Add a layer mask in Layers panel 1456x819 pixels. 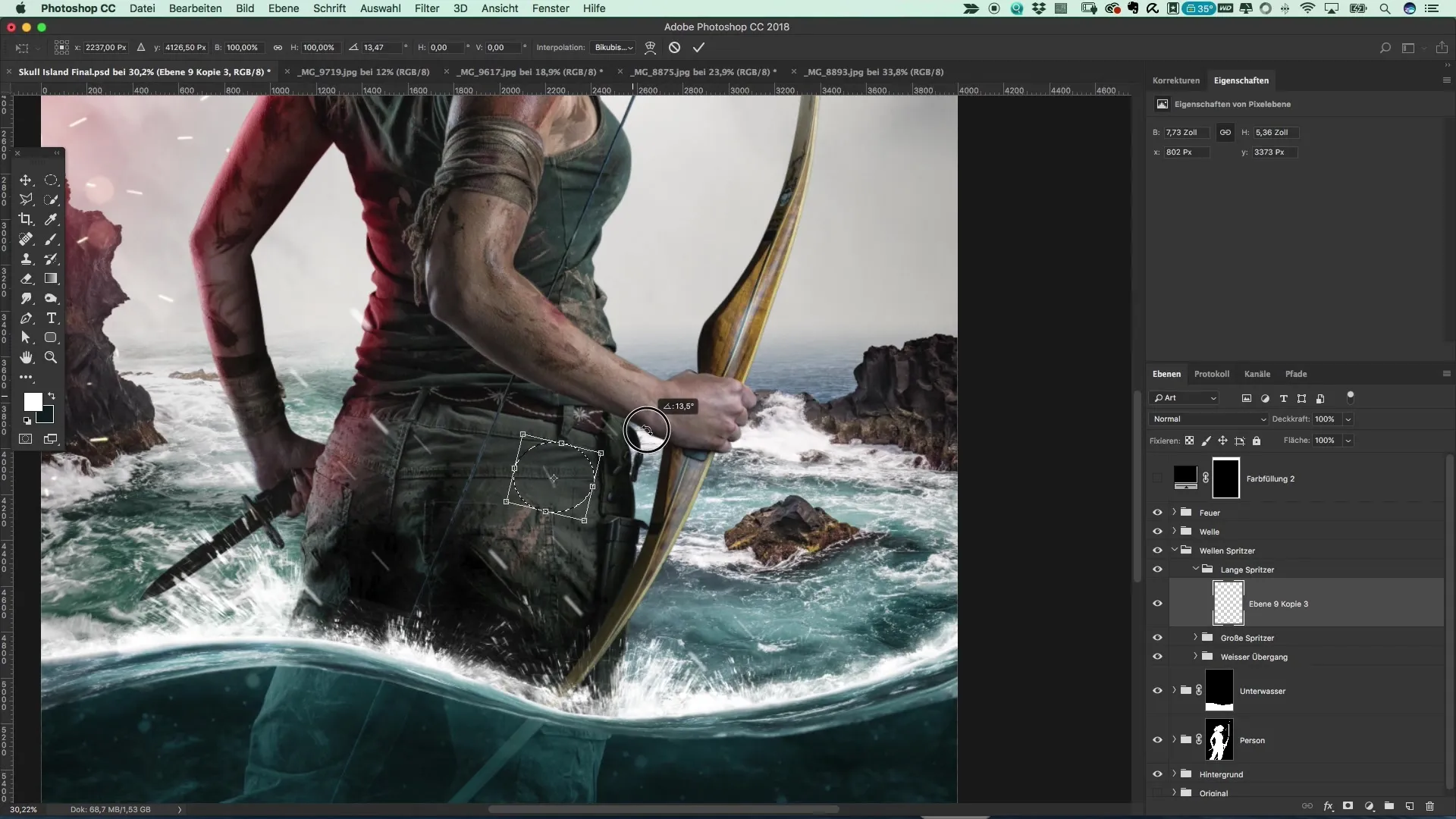1348,806
